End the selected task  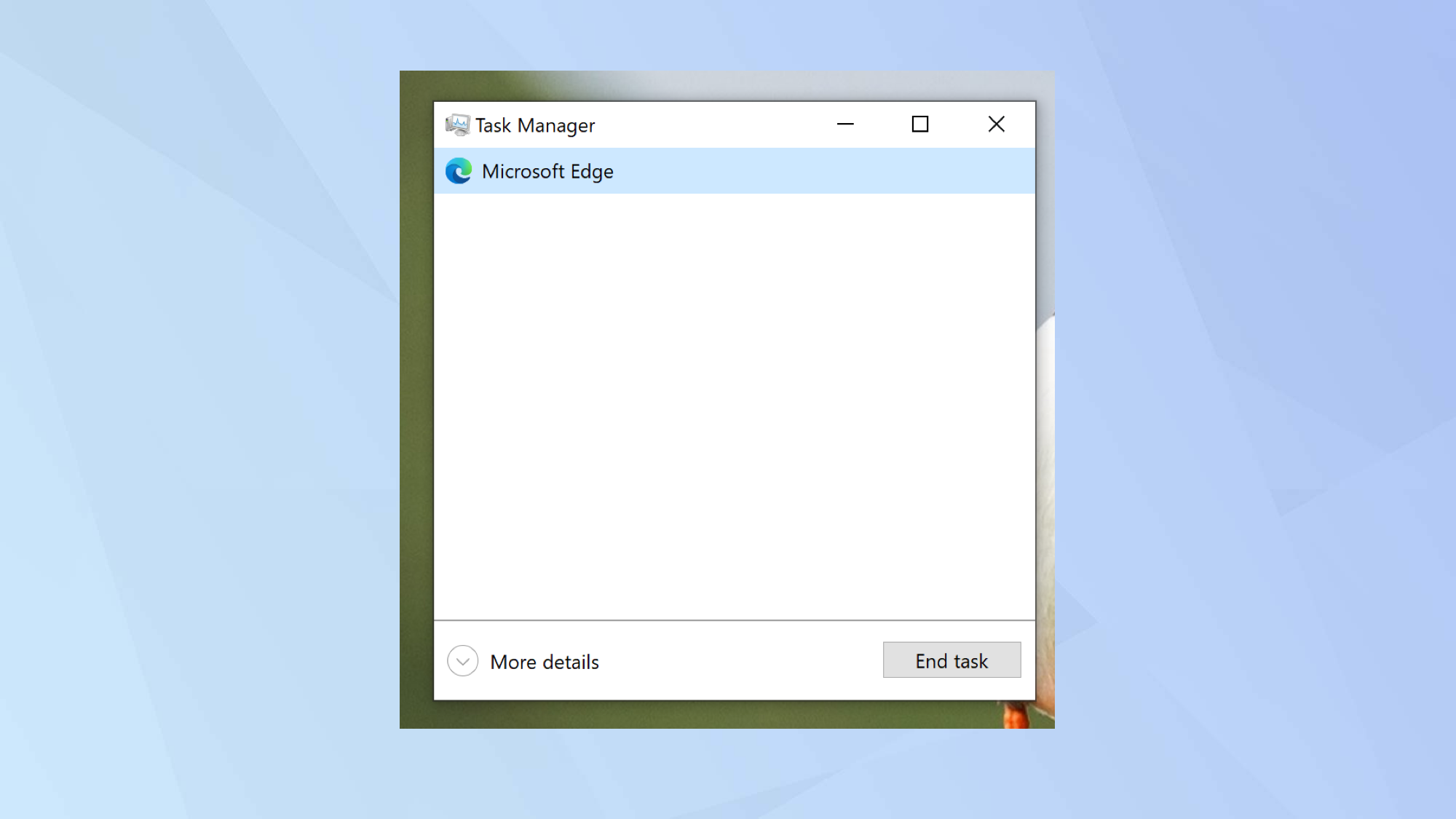click(951, 660)
